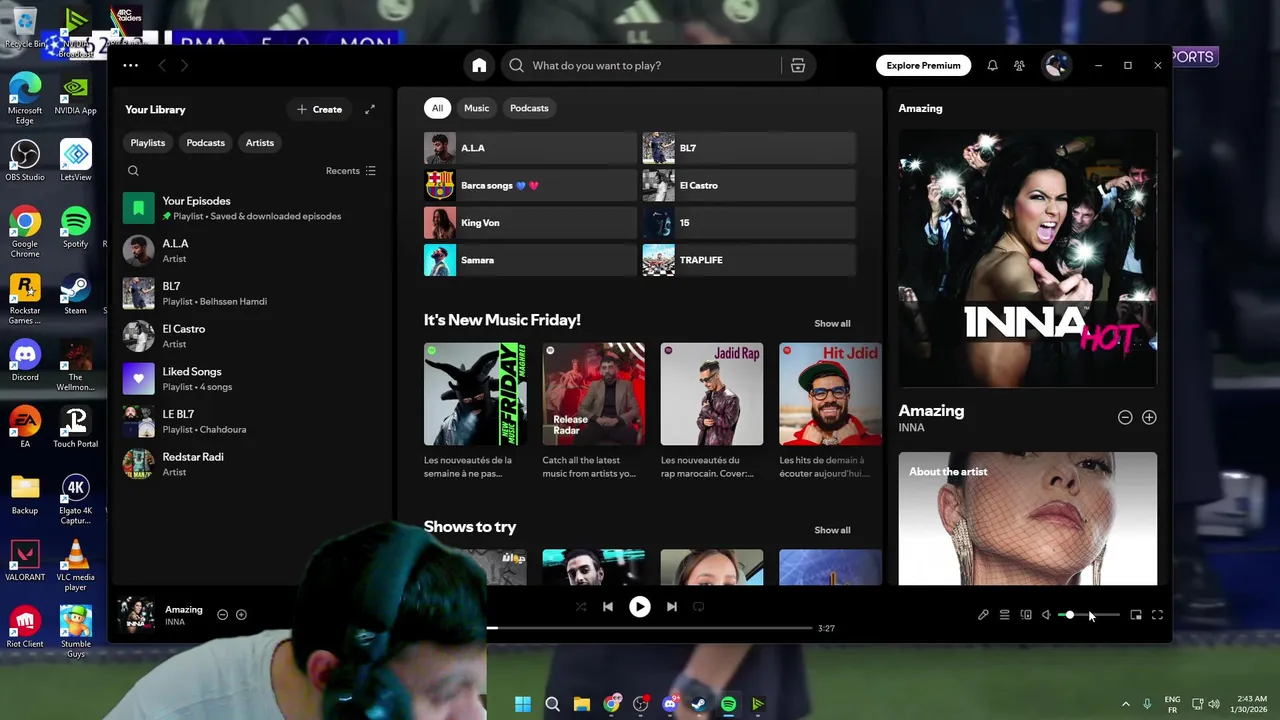Mute the Spotify volume
The image size is (1280, 720).
click(1046, 615)
